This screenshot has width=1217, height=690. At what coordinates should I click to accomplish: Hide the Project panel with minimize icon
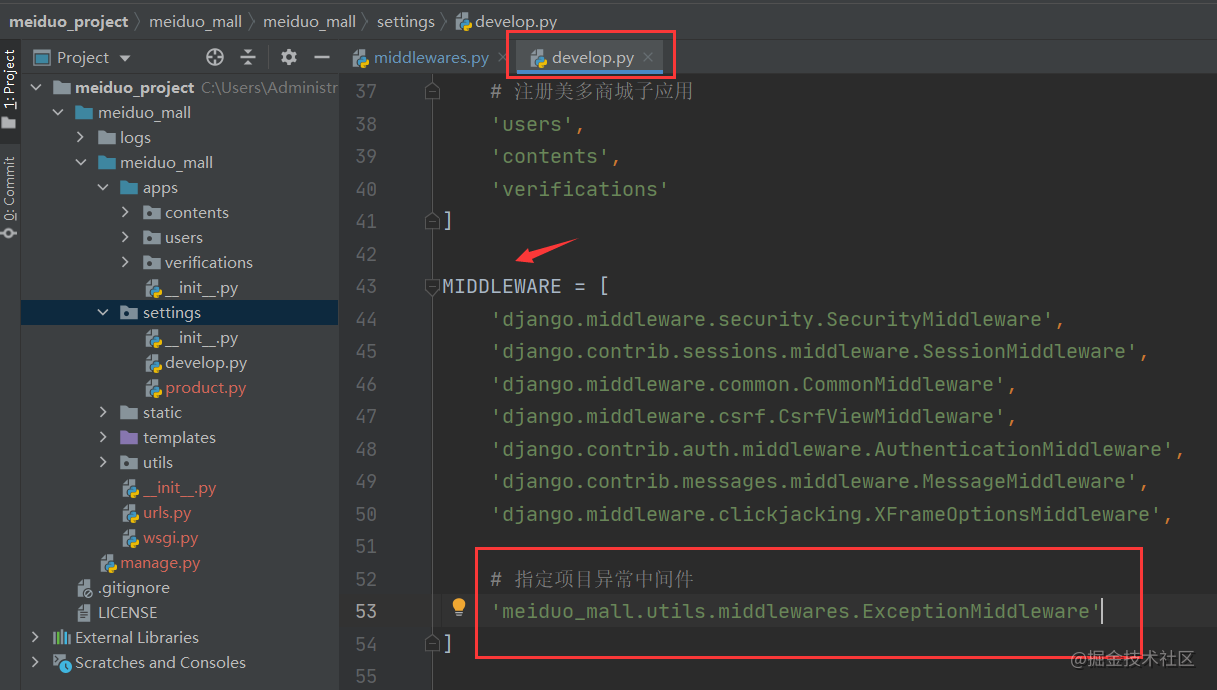click(x=322, y=57)
